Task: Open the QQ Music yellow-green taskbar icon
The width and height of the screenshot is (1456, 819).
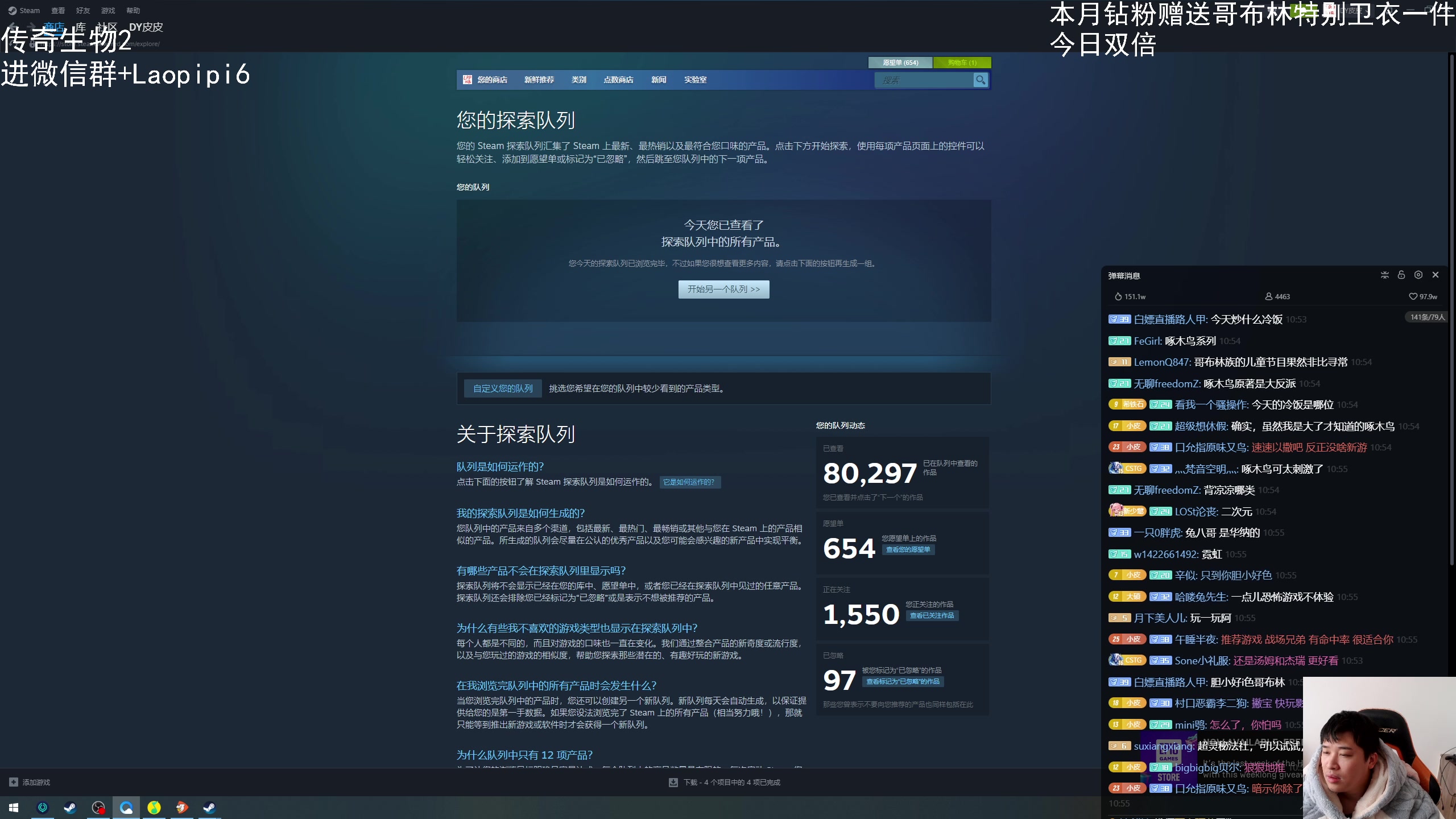Action: [154, 808]
